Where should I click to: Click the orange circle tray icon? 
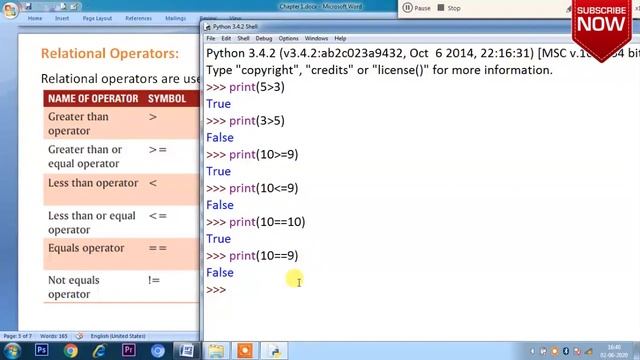pyautogui.click(x=554, y=351)
